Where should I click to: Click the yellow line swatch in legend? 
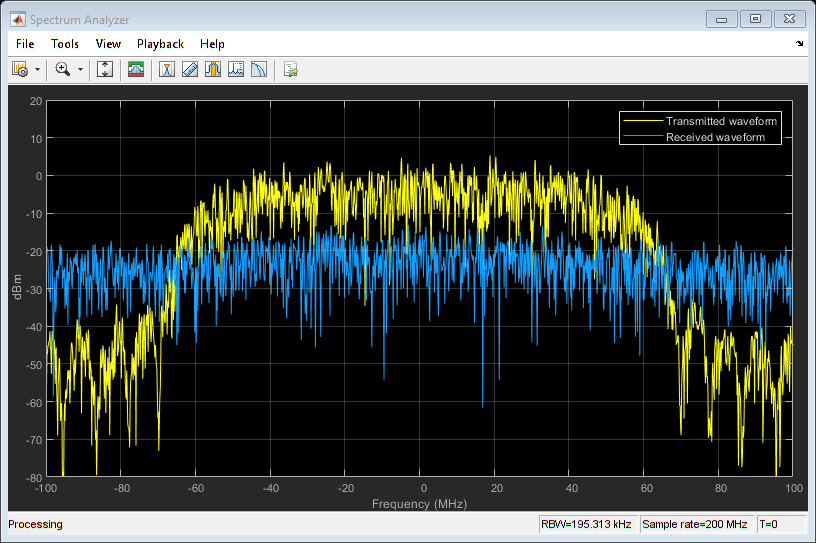pos(642,121)
